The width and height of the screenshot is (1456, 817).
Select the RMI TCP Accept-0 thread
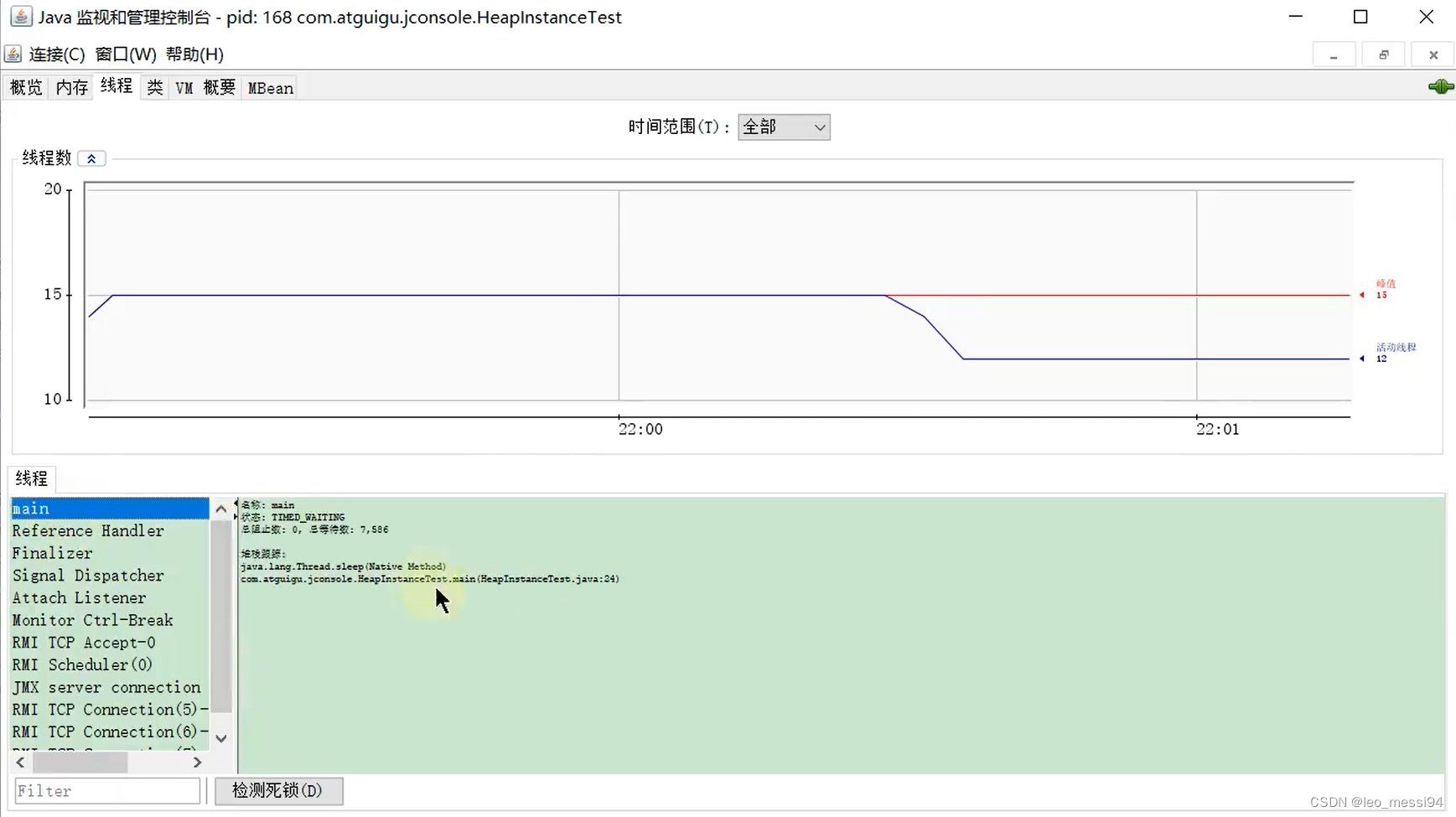click(110, 643)
